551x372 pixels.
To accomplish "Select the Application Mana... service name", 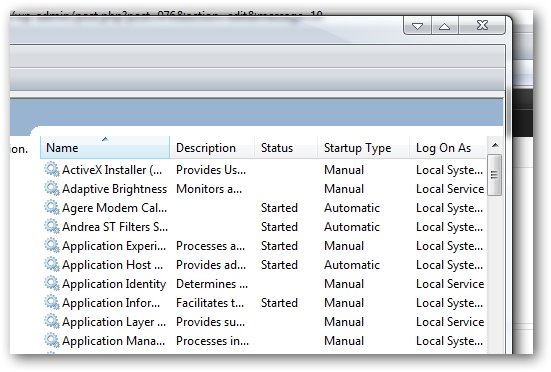I will [x=114, y=341].
